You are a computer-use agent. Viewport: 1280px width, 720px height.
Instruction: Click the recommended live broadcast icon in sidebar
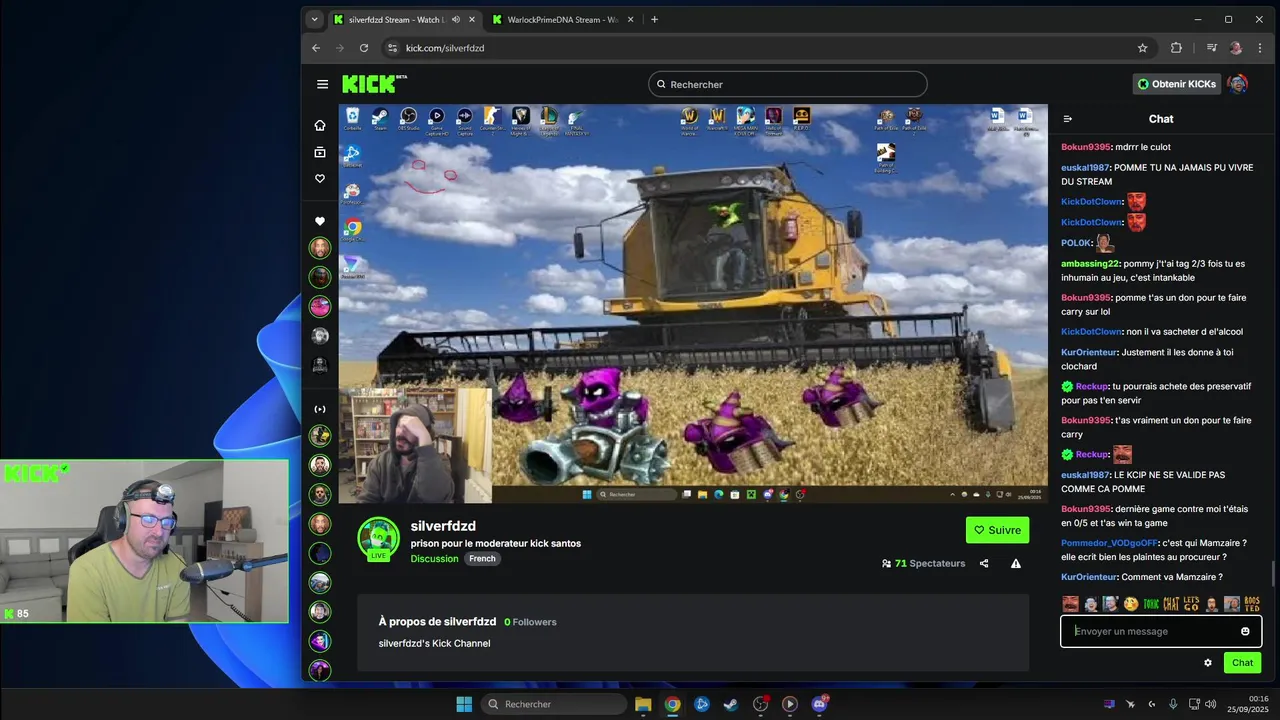[320, 409]
